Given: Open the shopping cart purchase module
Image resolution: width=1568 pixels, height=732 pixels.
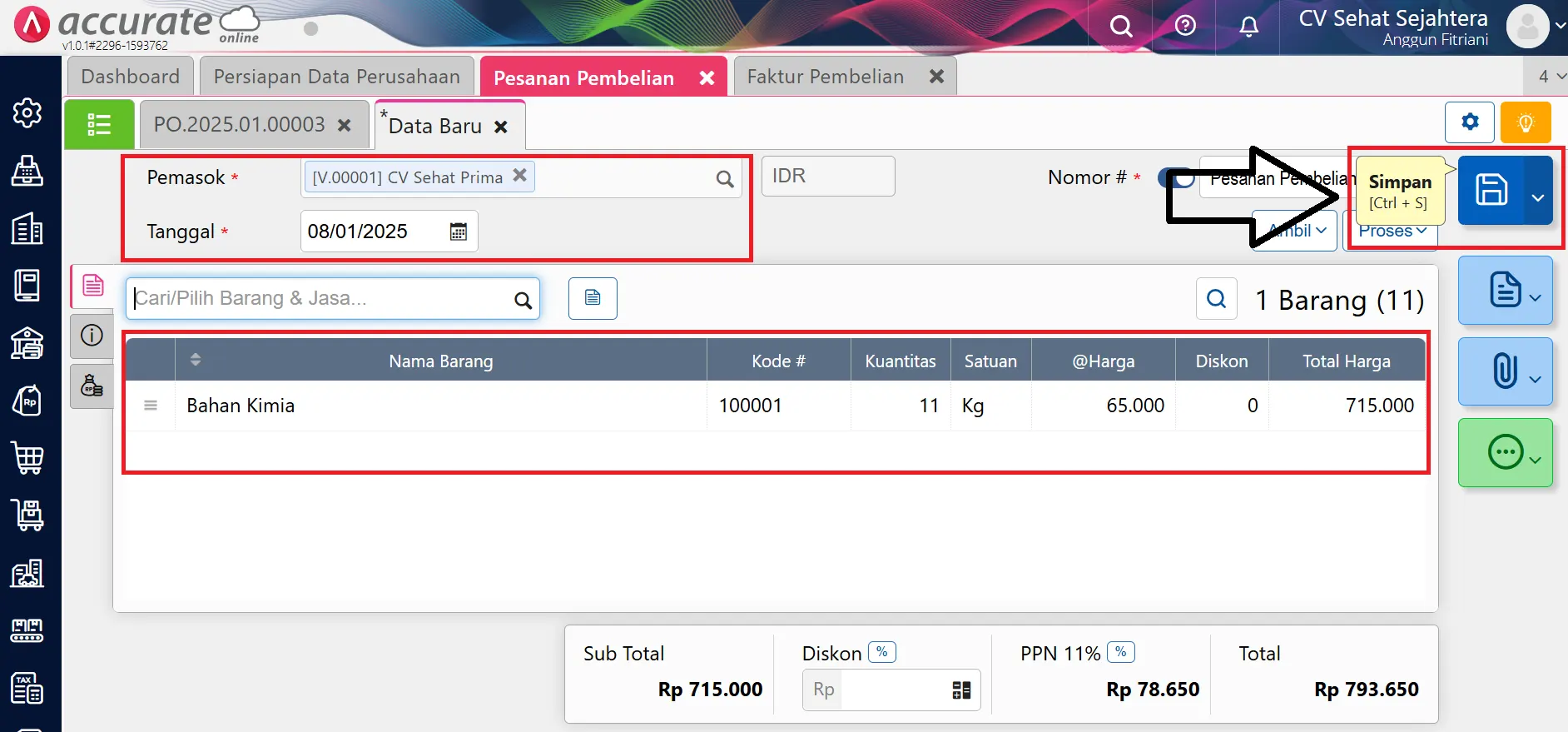Looking at the screenshot, I should coord(27,458).
